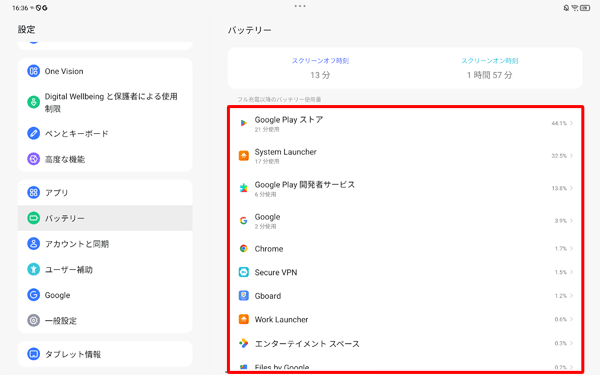Tap the アカウントと同期 person icon
The image size is (600, 375).
33,244
